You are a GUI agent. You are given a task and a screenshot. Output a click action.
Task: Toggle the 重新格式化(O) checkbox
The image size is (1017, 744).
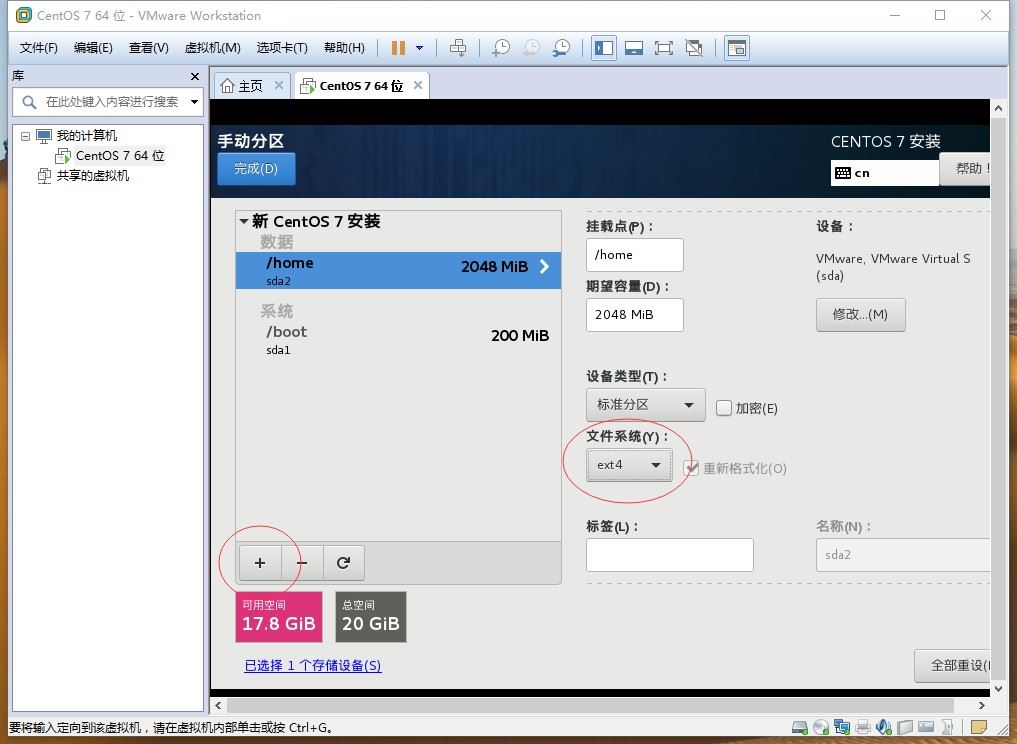[690, 468]
